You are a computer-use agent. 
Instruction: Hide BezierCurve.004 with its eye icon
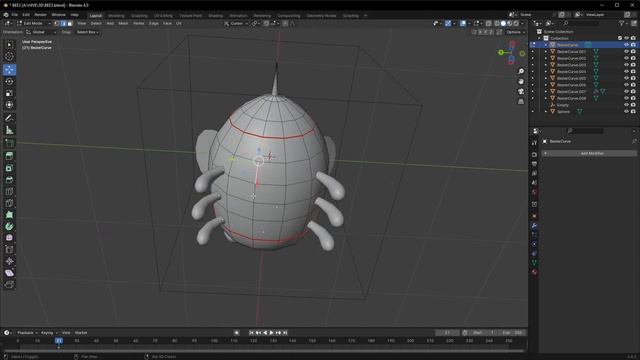pos(626,71)
